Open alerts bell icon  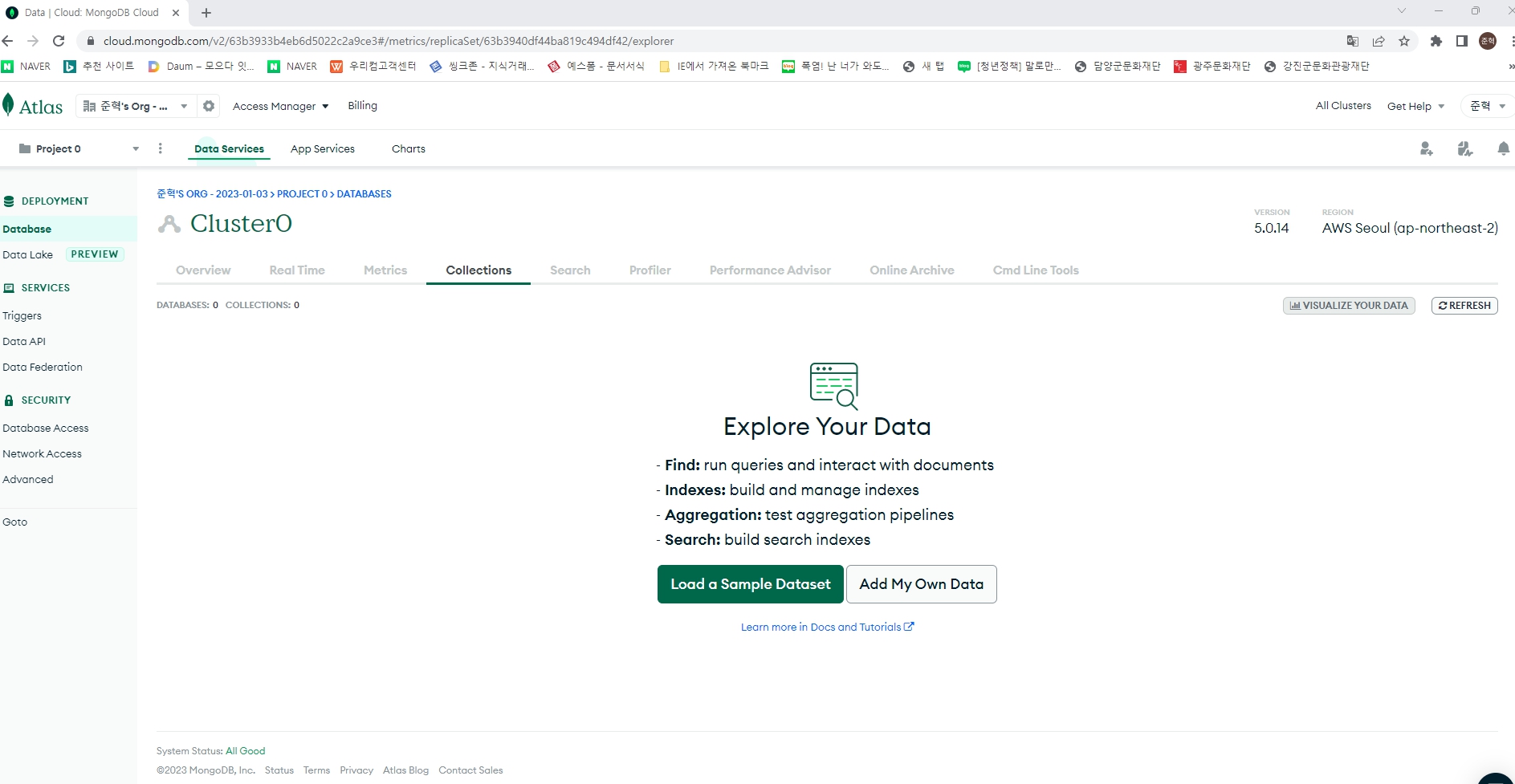(x=1503, y=148)
